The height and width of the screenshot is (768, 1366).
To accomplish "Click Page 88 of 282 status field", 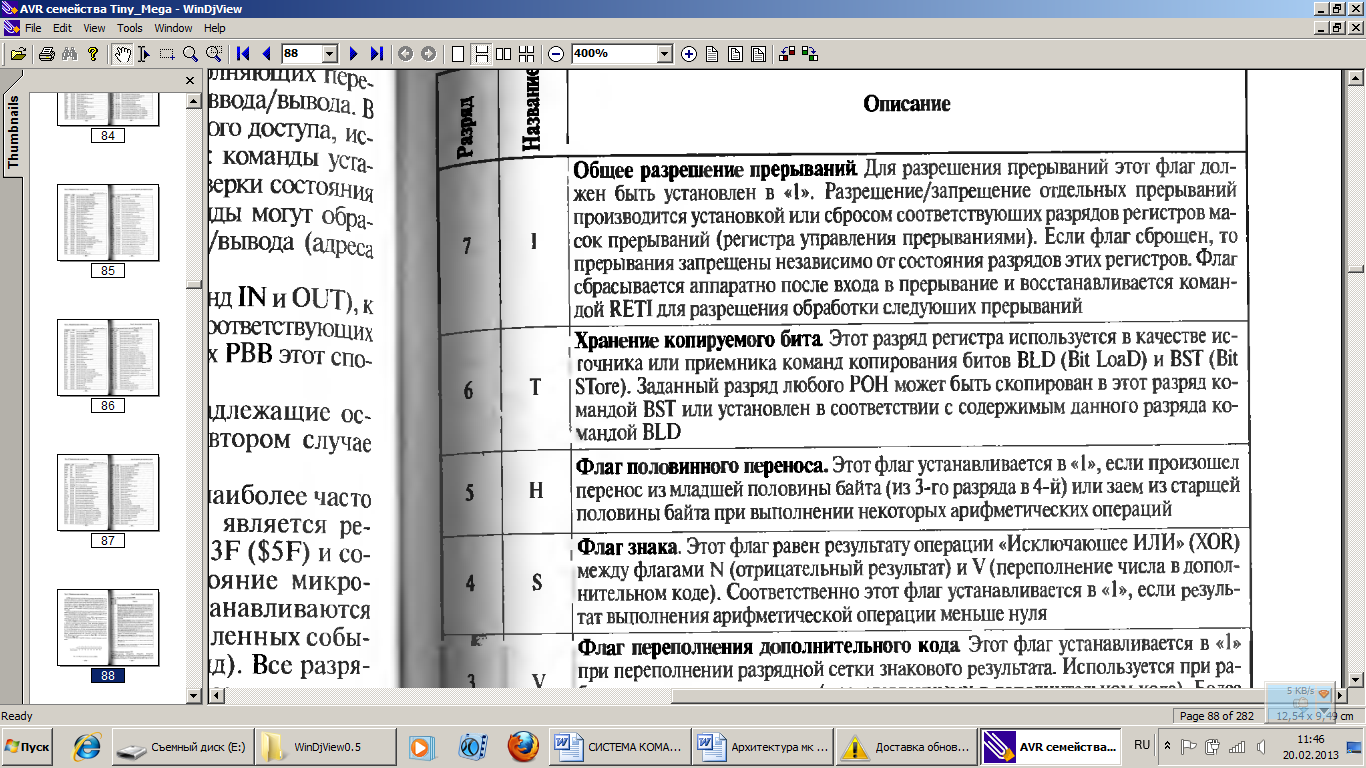I will click(x=1217, y=716).
